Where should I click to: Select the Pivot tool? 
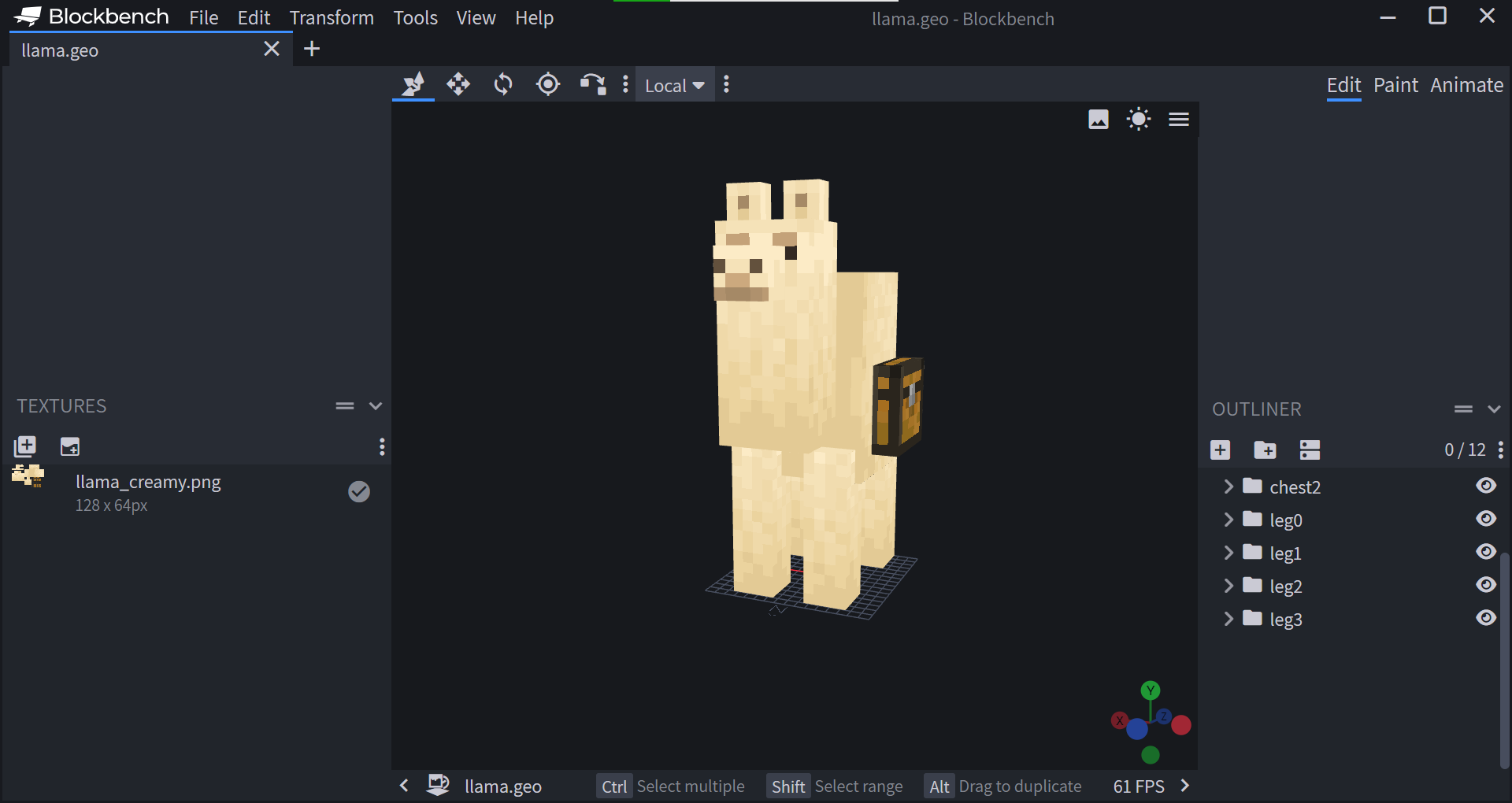[x=548, y=84]
